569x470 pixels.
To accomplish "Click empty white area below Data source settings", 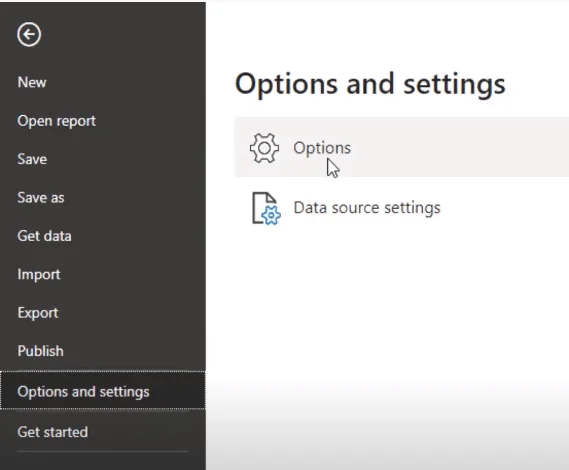I will coord(388,308).
